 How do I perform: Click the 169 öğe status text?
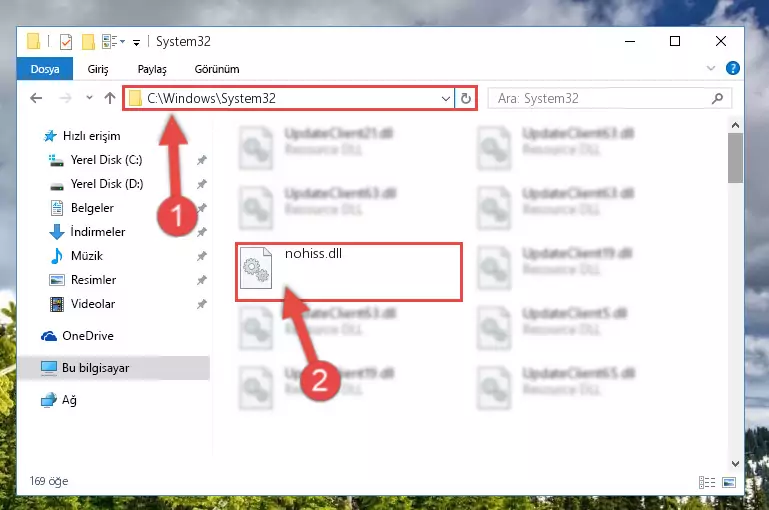[x=49, y=481]
